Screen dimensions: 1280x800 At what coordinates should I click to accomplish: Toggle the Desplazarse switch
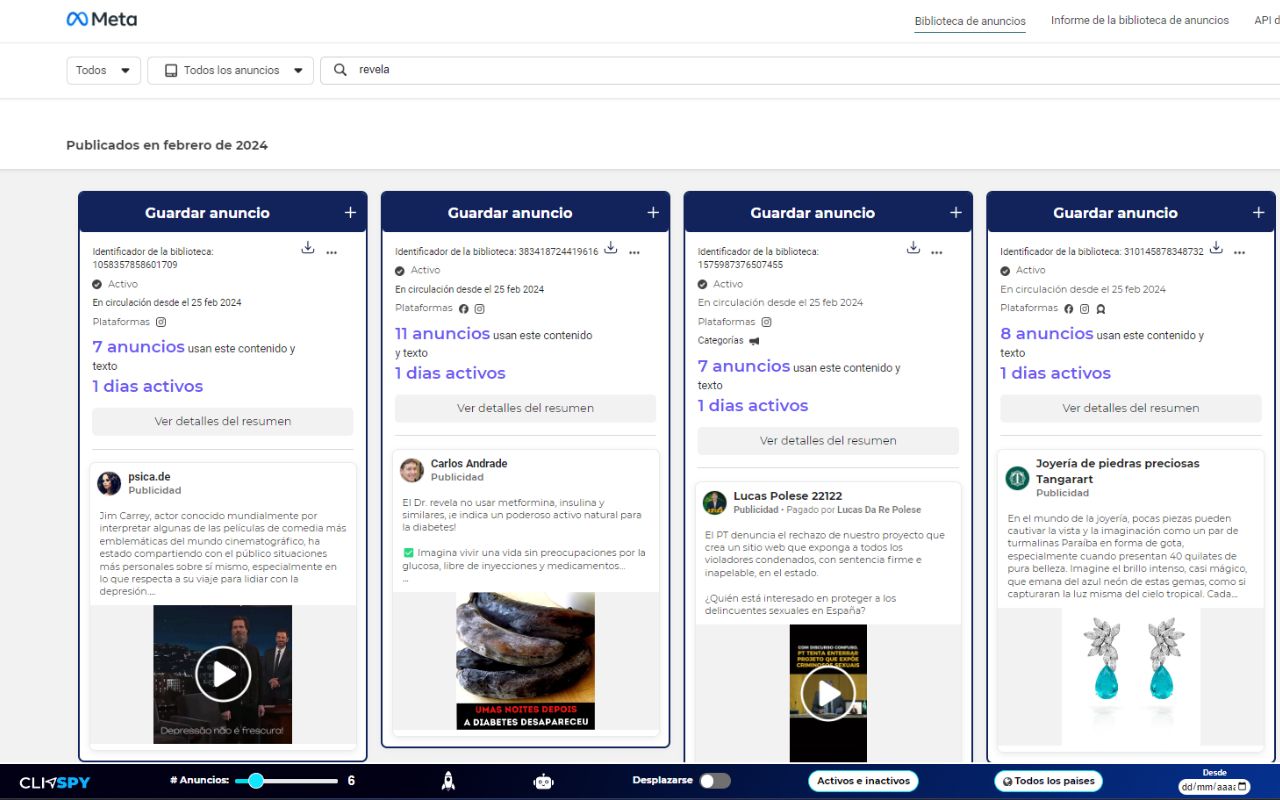714,781
